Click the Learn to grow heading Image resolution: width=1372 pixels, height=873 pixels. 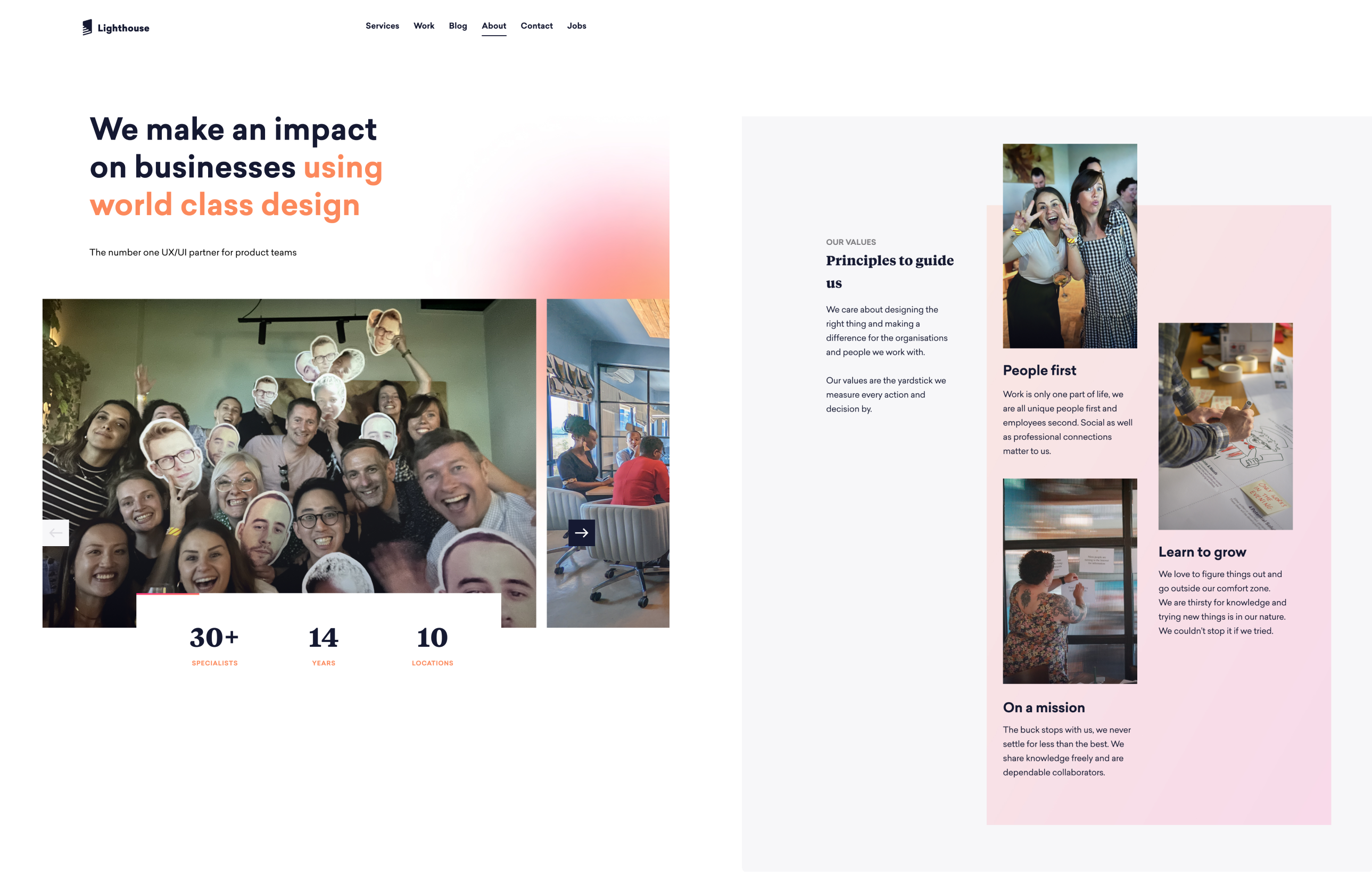click(x=1202, y=551)
